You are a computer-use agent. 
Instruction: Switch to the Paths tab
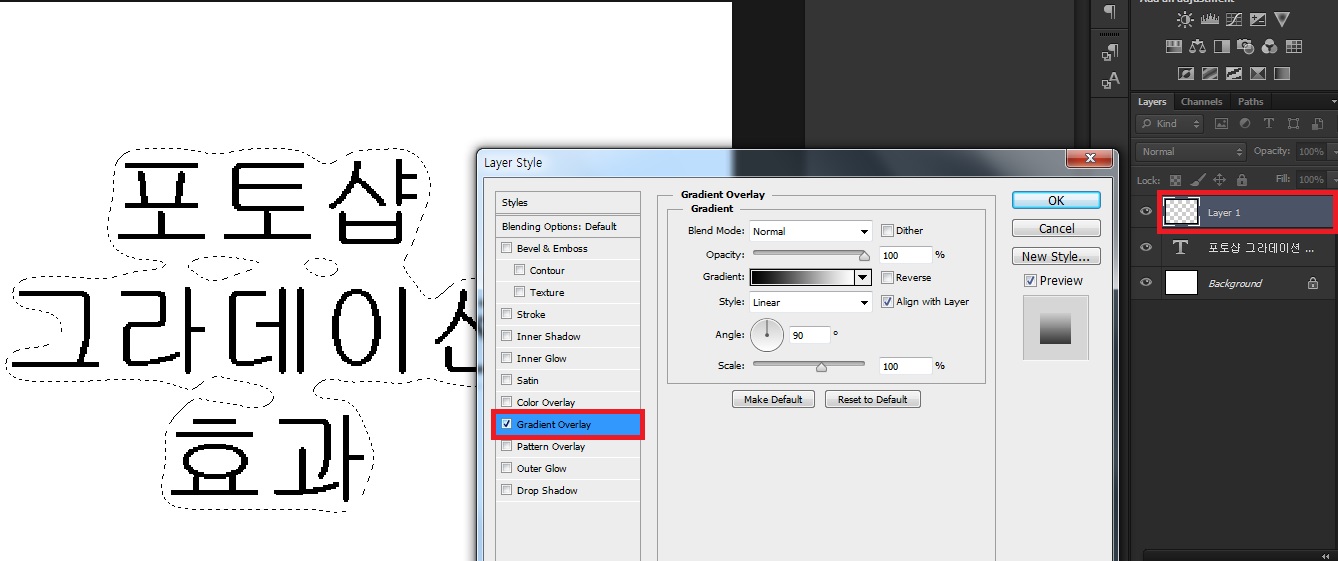[1250, 102]
